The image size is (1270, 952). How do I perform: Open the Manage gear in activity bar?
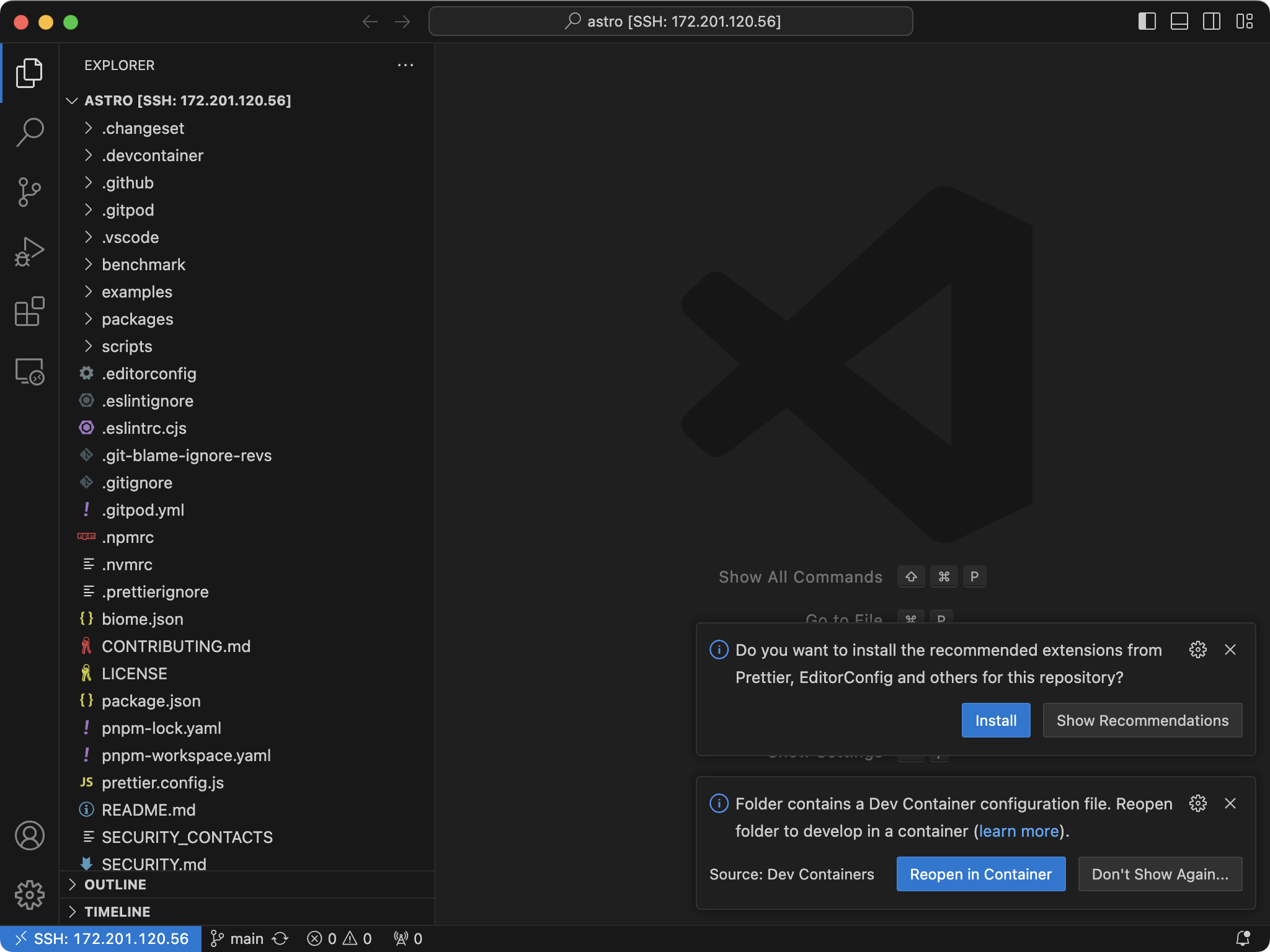(x=29, y=895)
